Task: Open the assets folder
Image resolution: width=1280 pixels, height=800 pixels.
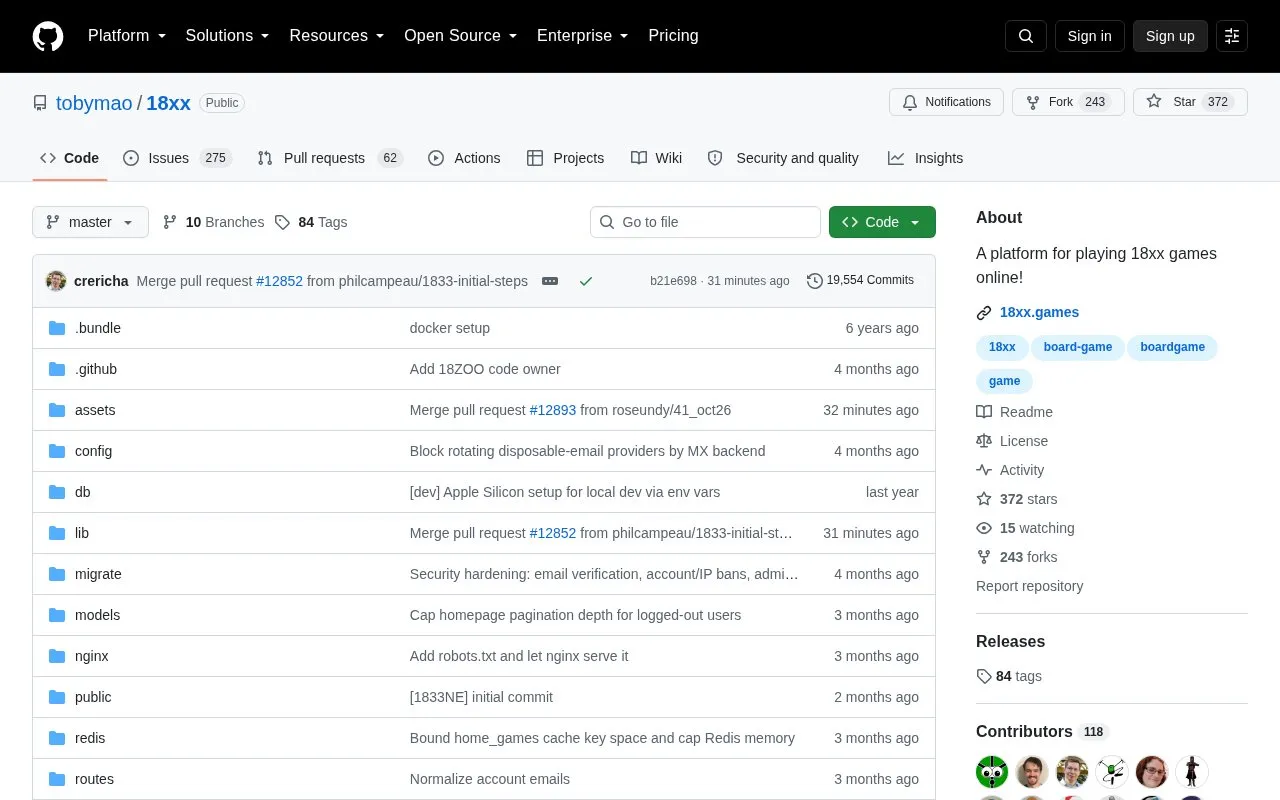Action: click(x=95, y=410)
